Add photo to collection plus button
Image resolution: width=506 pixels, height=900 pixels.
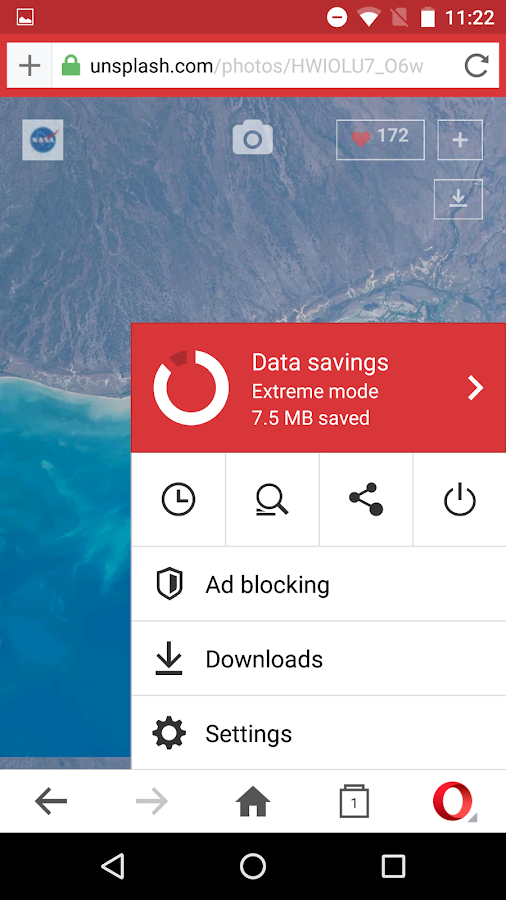[x=460, y=139]
